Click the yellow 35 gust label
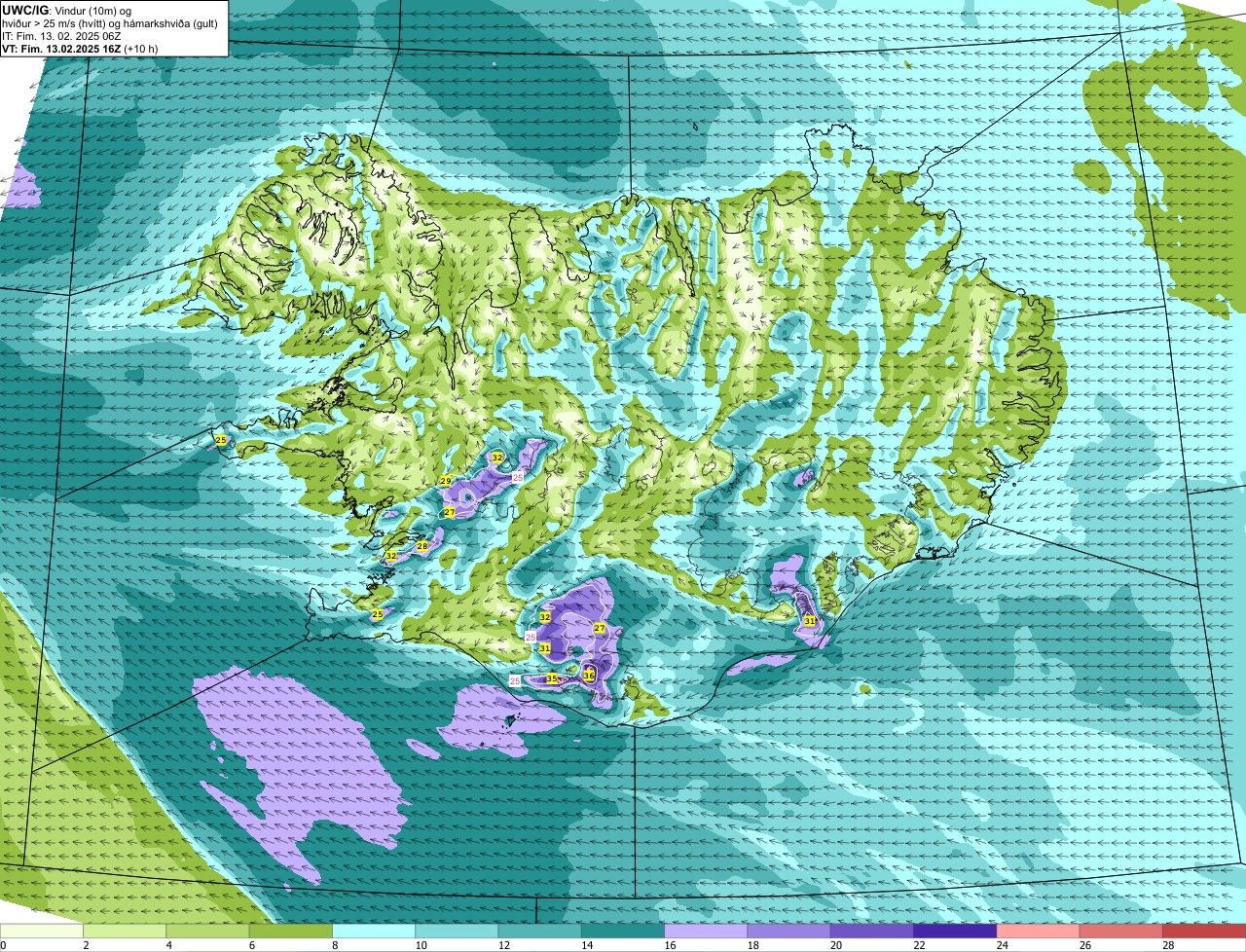The height and width of the screenshot is (952, 1246). coord(552,678)
